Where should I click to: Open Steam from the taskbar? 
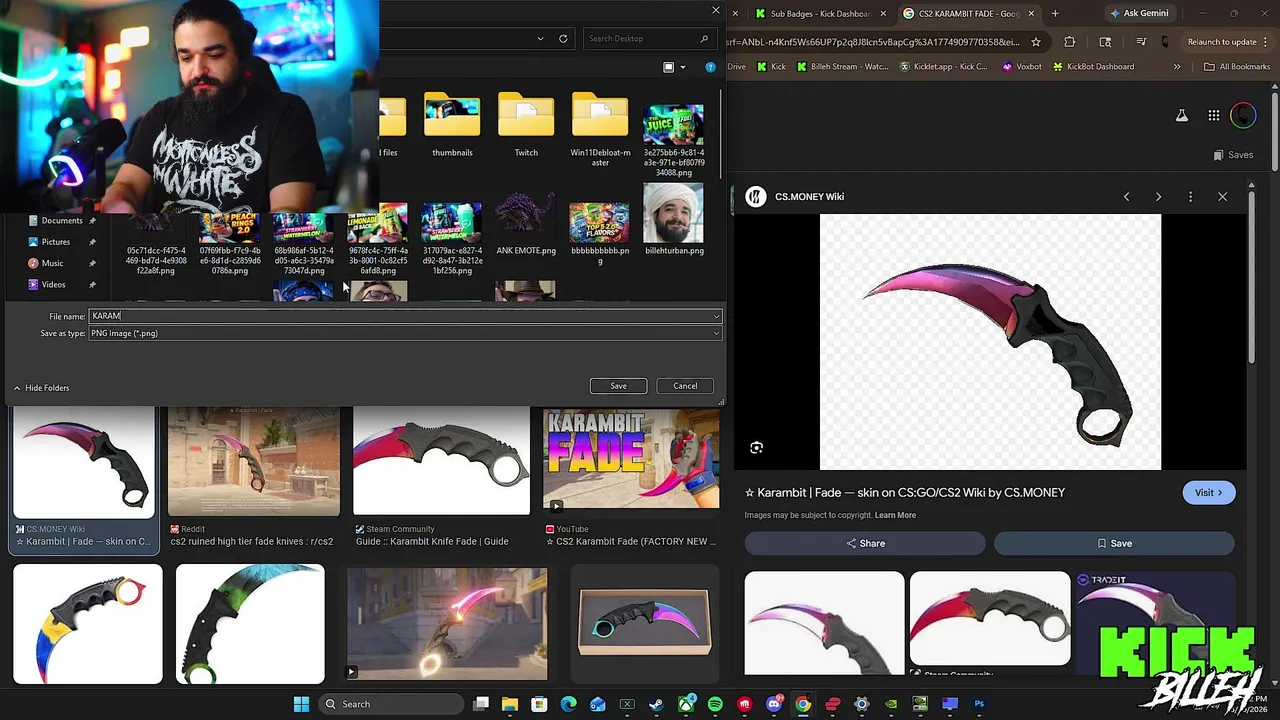pyautogui.click(x=656, y=704)
